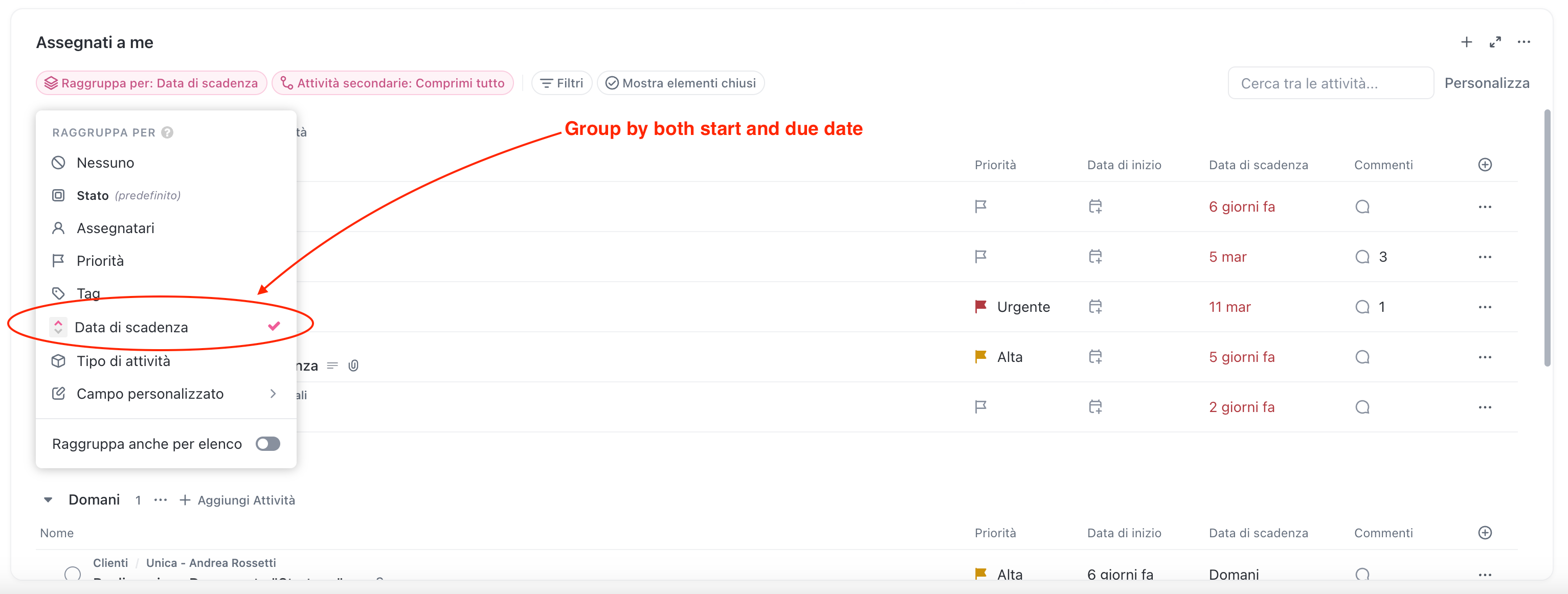The width and height of the screenshot is (1568, 594).
Task: Click the red Urgente priority flag
Action: (x=980, y=307)
